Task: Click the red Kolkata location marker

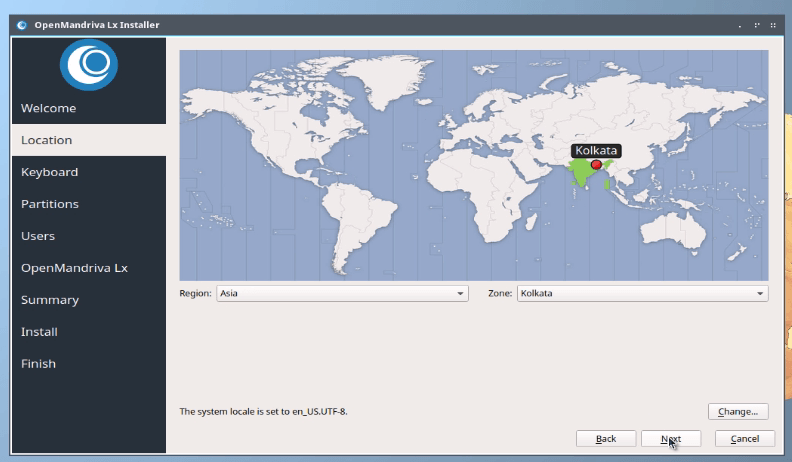Action: pyautogui.click(x=596, y=165)
